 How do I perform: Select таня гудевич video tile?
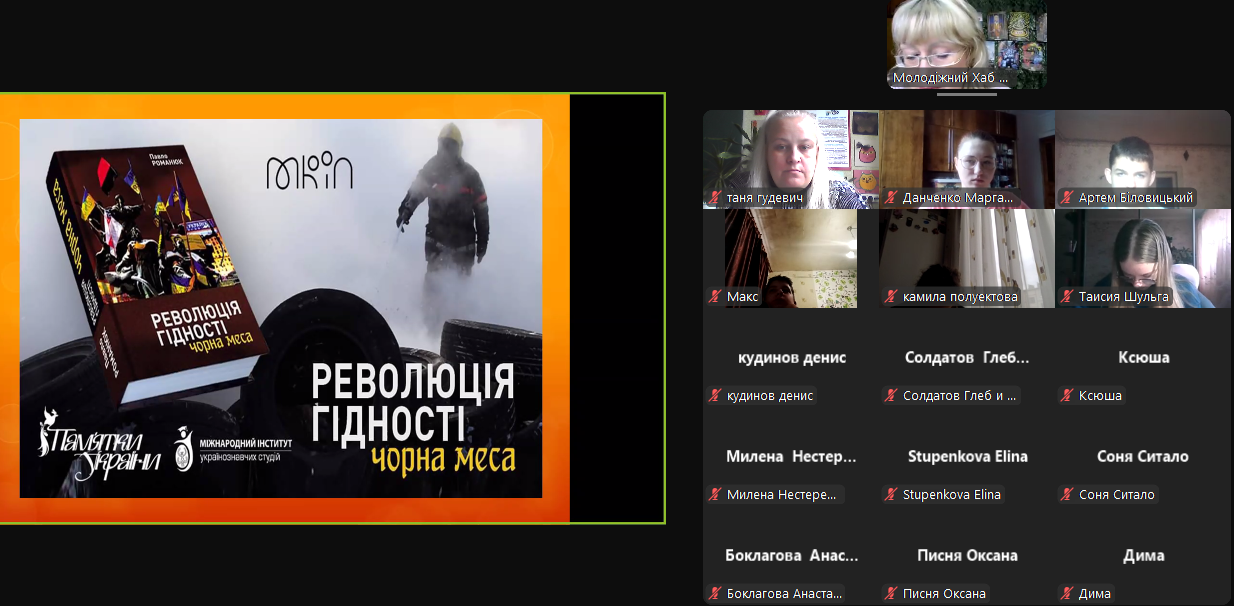(791, 159)
